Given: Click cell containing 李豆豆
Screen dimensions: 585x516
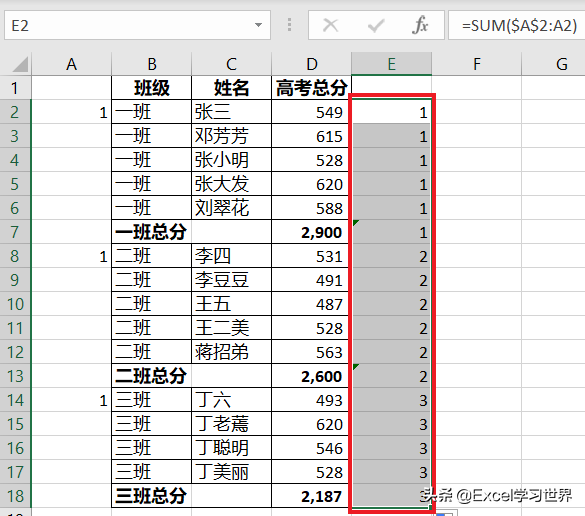Looking at the screenshot, I should coord(231,280).
